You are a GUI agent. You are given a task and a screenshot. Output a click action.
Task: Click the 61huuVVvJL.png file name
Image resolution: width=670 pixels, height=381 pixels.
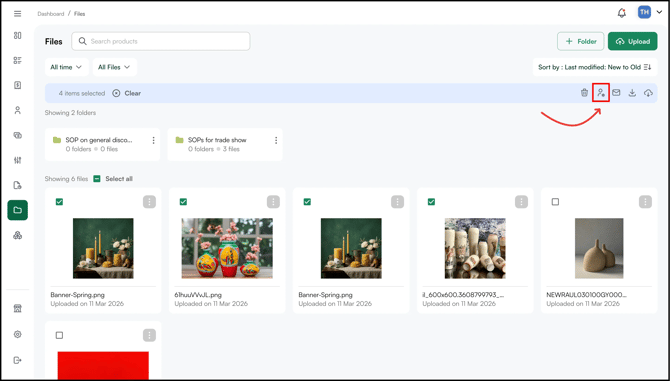tap(198, 295)
